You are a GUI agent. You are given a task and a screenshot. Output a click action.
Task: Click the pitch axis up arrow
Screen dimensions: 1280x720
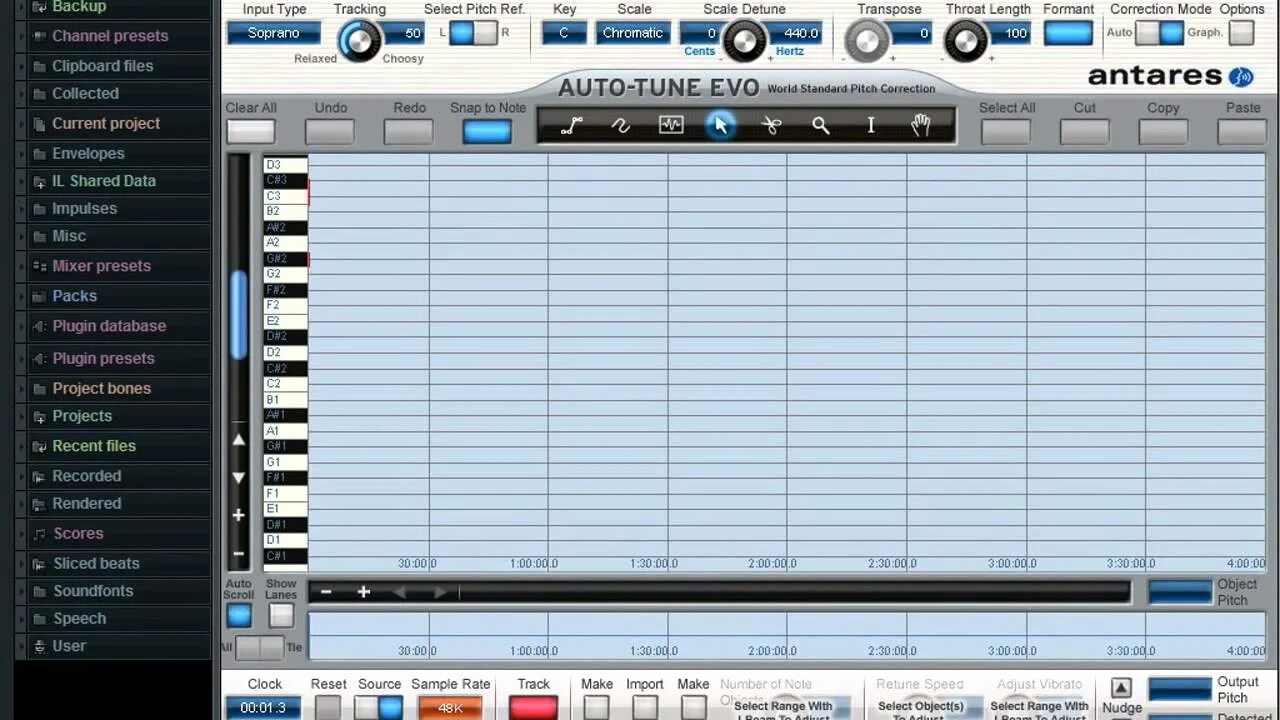point(239,440)
